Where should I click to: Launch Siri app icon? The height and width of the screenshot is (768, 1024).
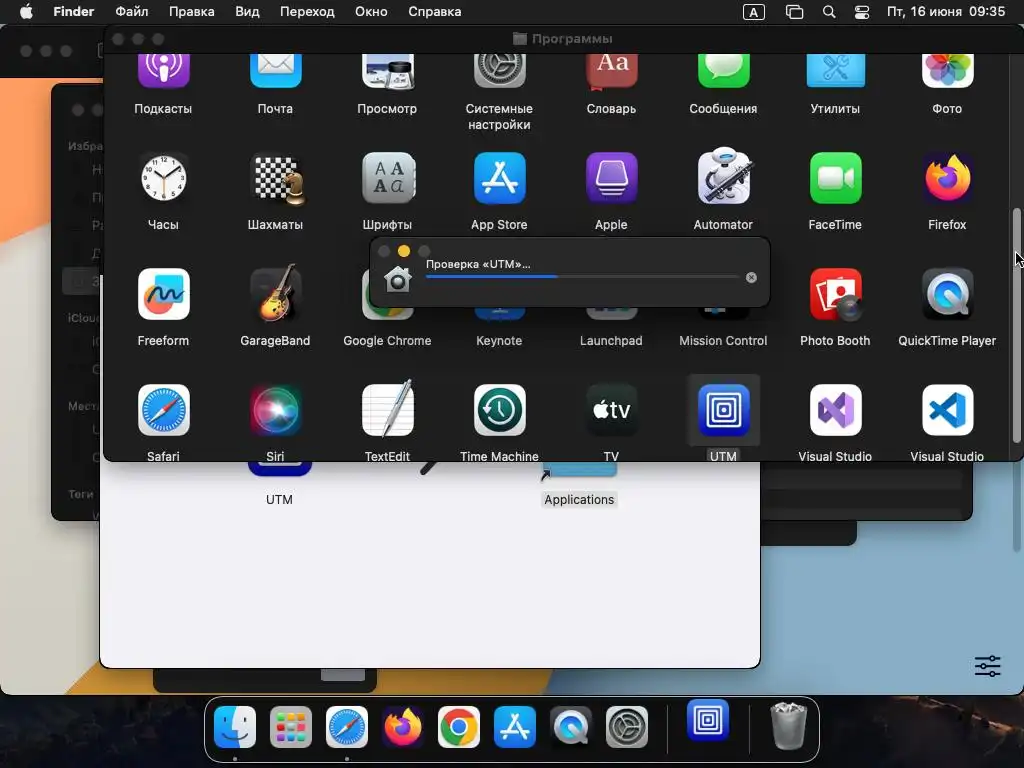point(276,410)
